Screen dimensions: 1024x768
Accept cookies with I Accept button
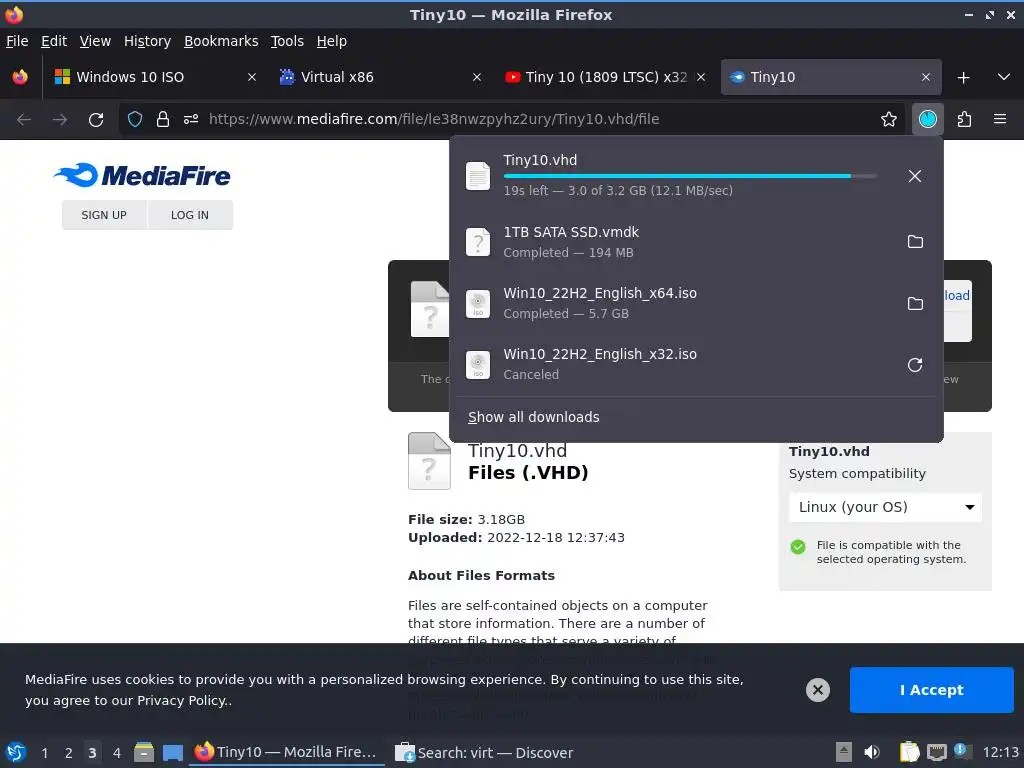tap(931, 690)
